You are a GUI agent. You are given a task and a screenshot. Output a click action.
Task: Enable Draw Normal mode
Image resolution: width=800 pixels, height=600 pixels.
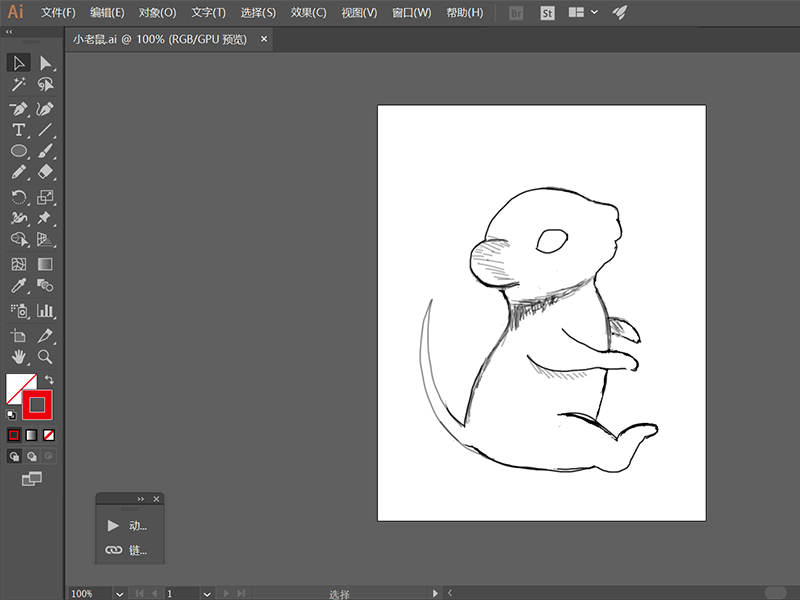tap(14, 456)
